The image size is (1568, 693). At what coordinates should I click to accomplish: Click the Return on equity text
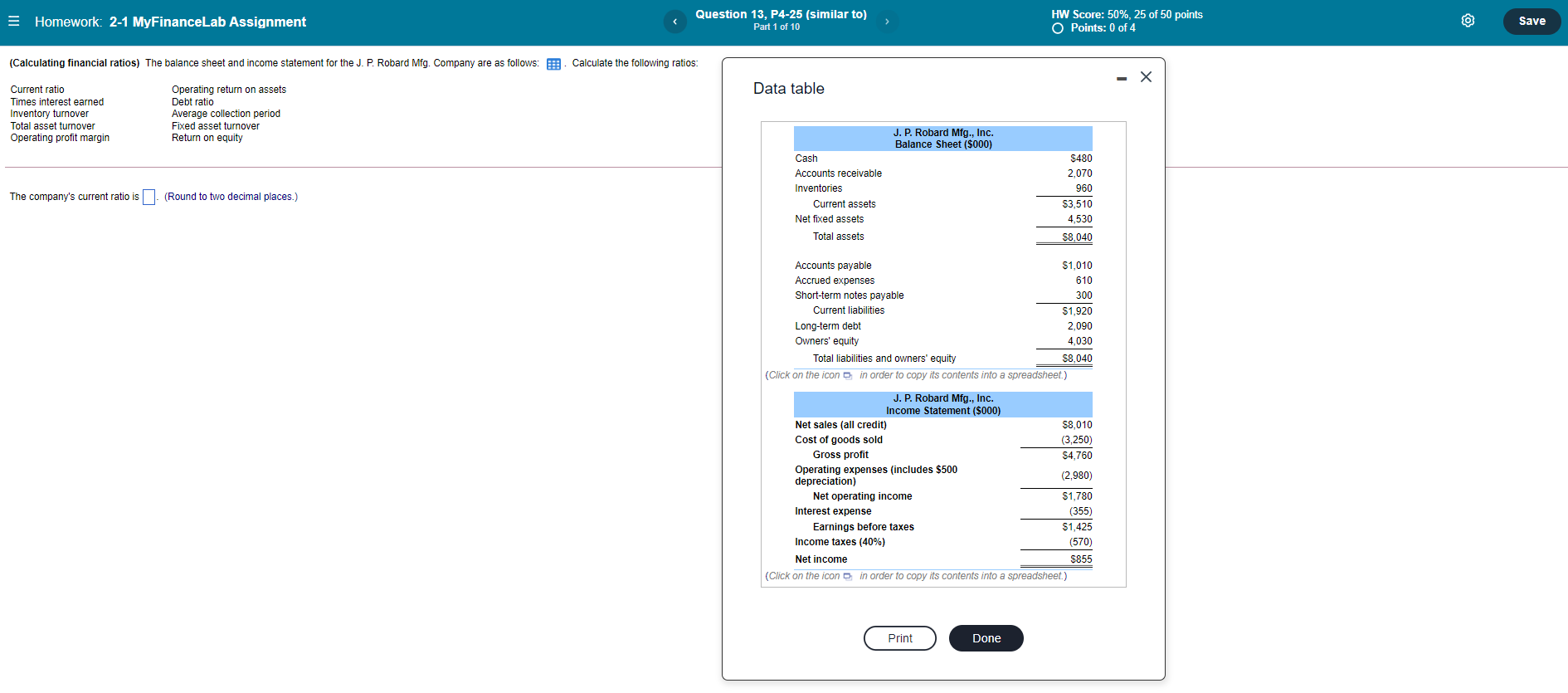pyautogui.click(x=207, y=138)
